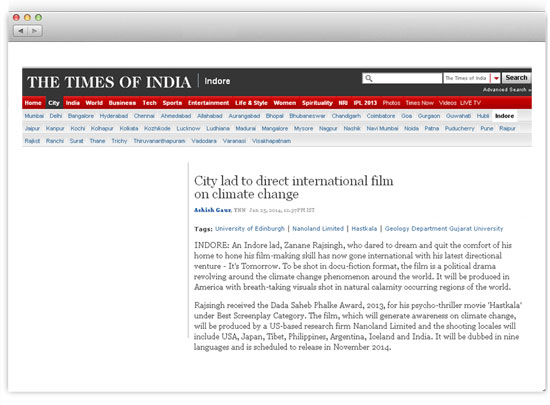Open IPL 2013 section
550x405 pixels.
click(x=365, y=103)
